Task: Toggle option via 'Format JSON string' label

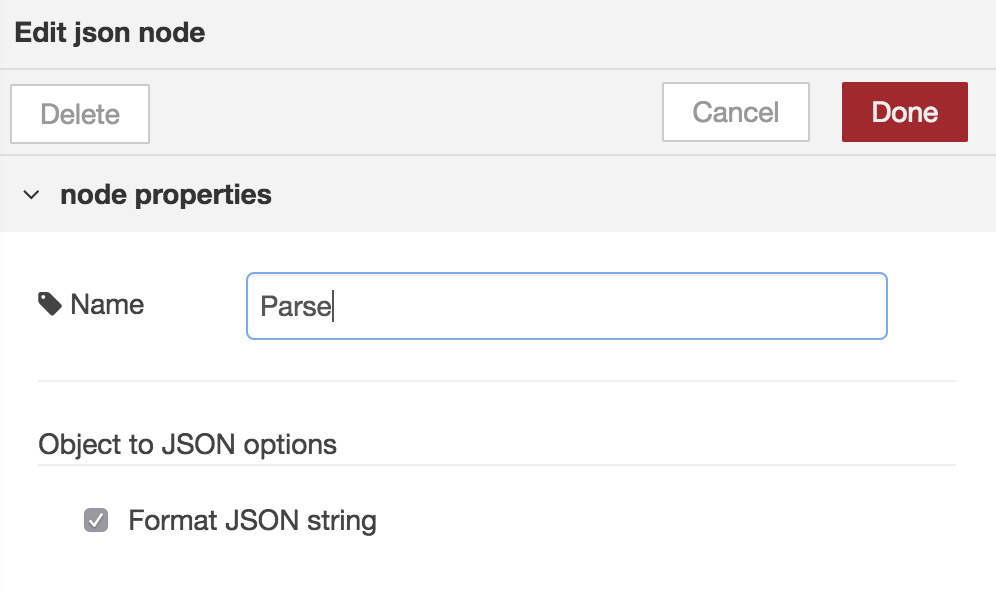Action: 252,520
